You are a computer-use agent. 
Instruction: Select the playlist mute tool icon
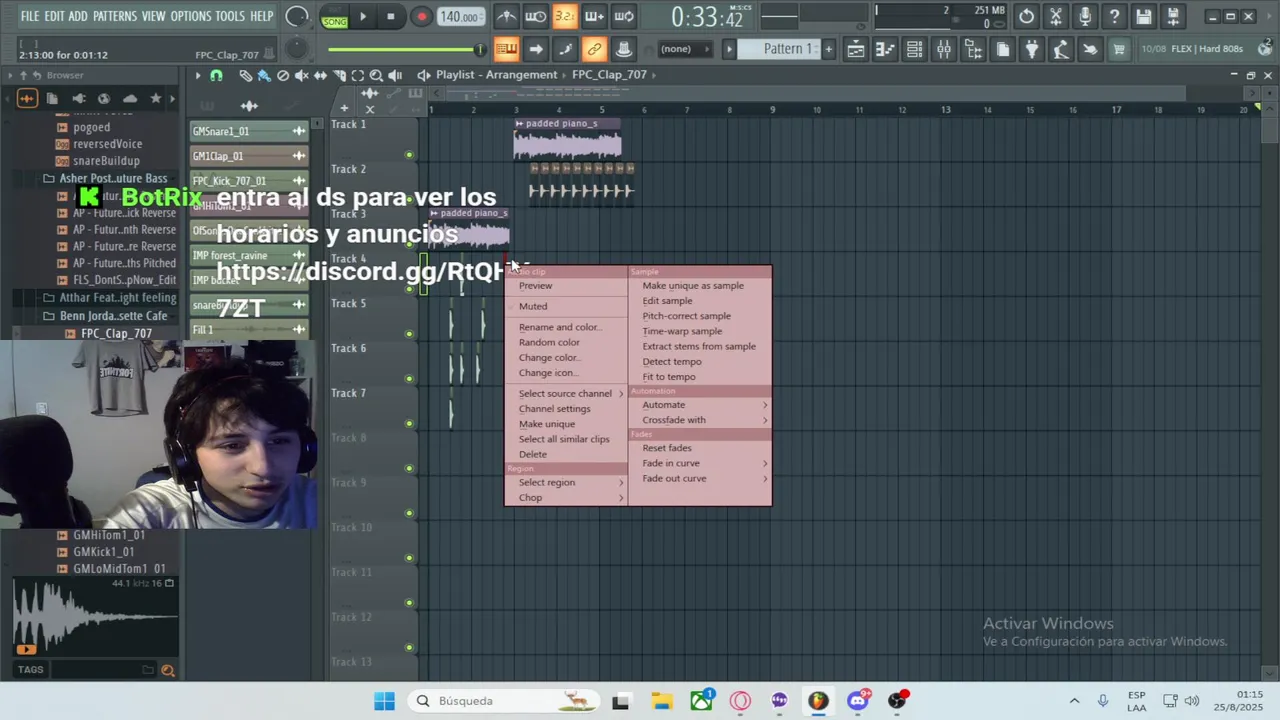point(301,75)
